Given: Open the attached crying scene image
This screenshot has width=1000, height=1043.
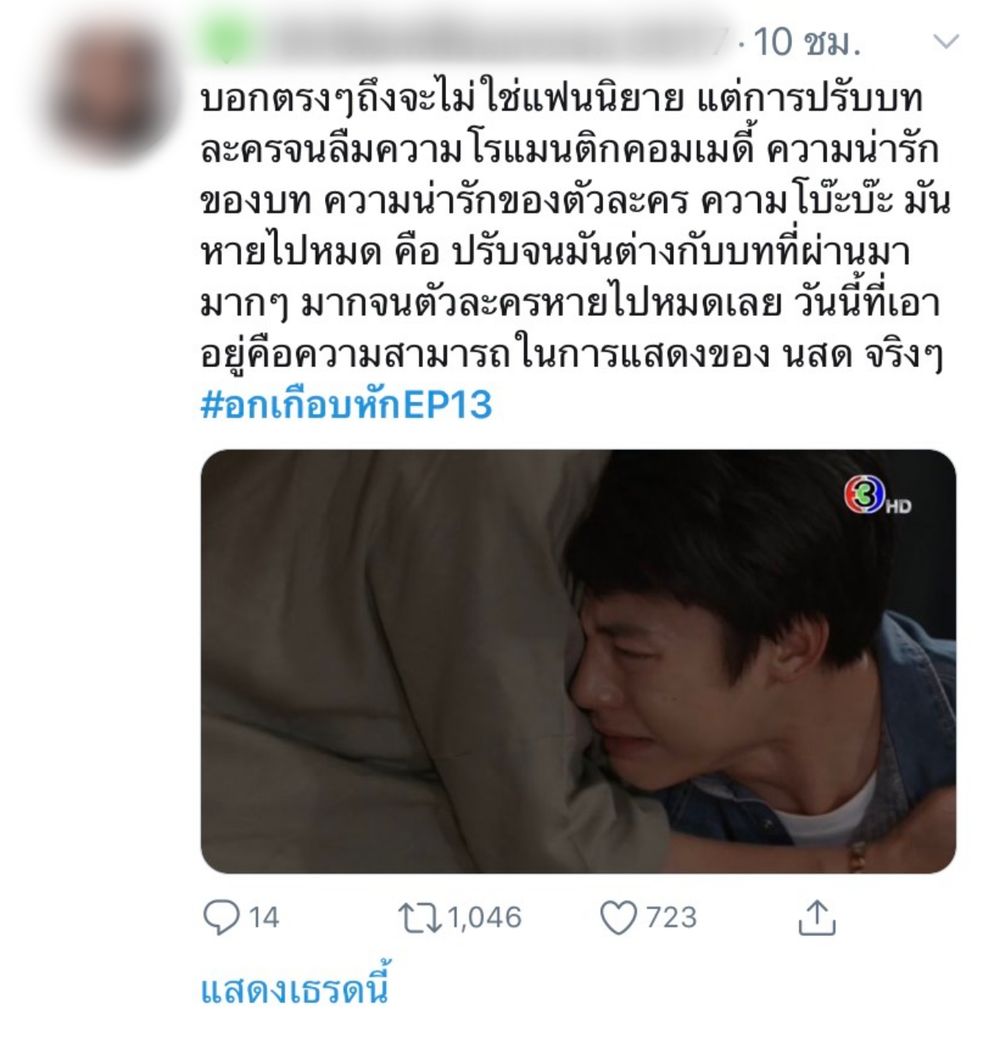Looking at the screenshot, I should [x=578, y=662].
